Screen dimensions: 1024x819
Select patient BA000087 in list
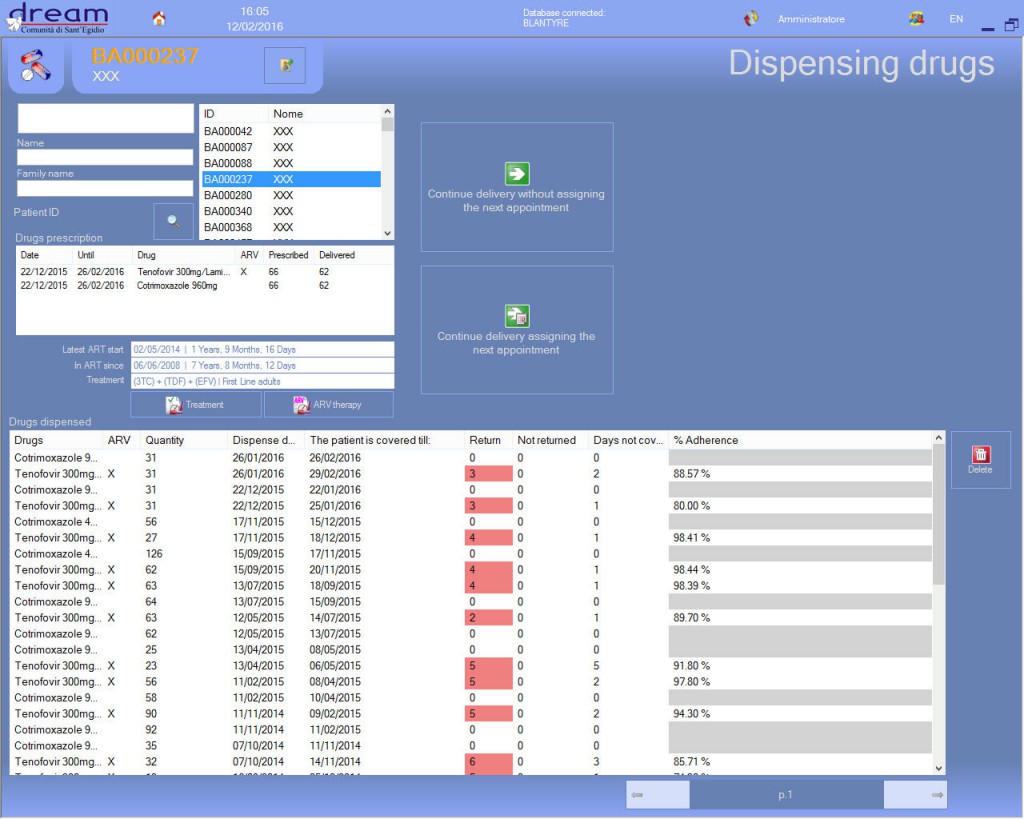pyautogui.click(x=291, y=148)
